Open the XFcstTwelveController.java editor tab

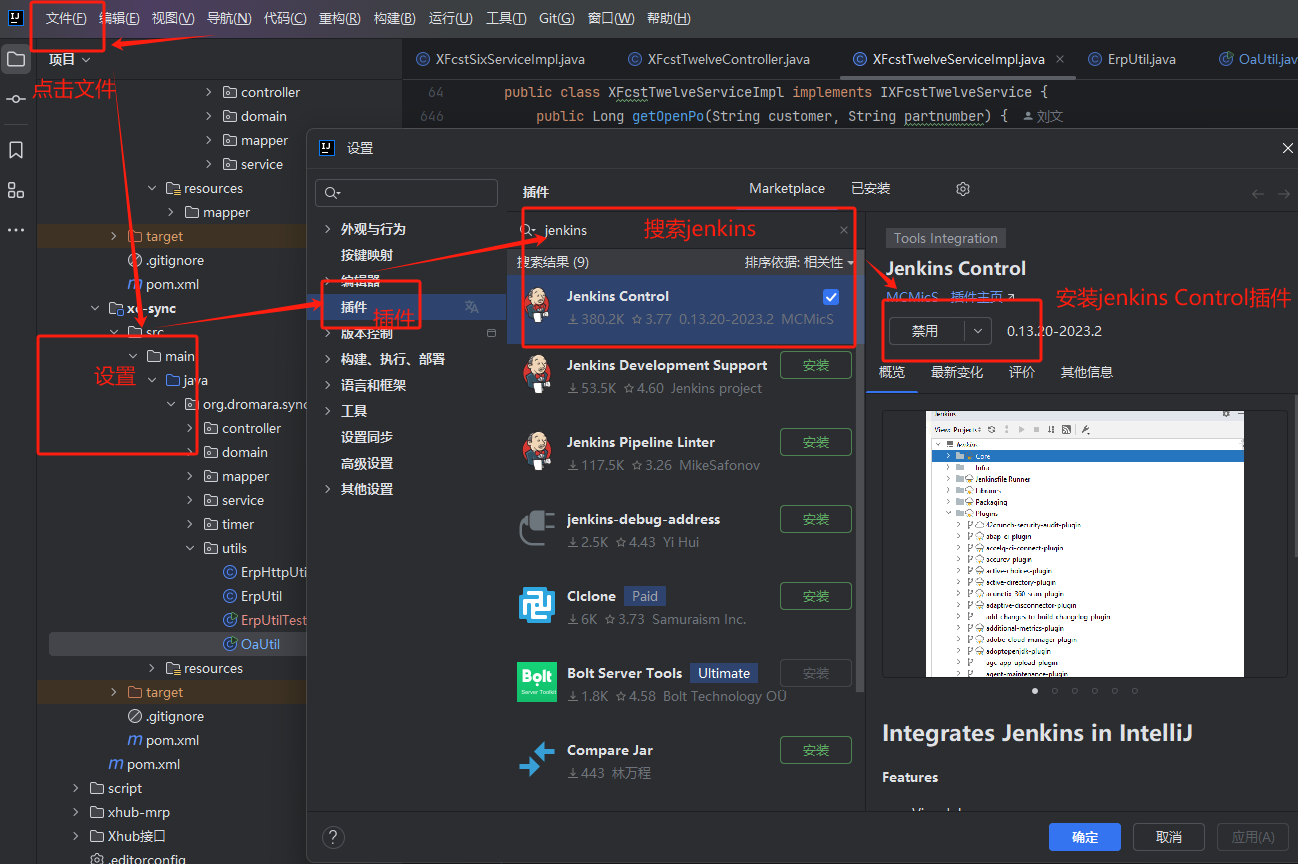pos(728,59)
